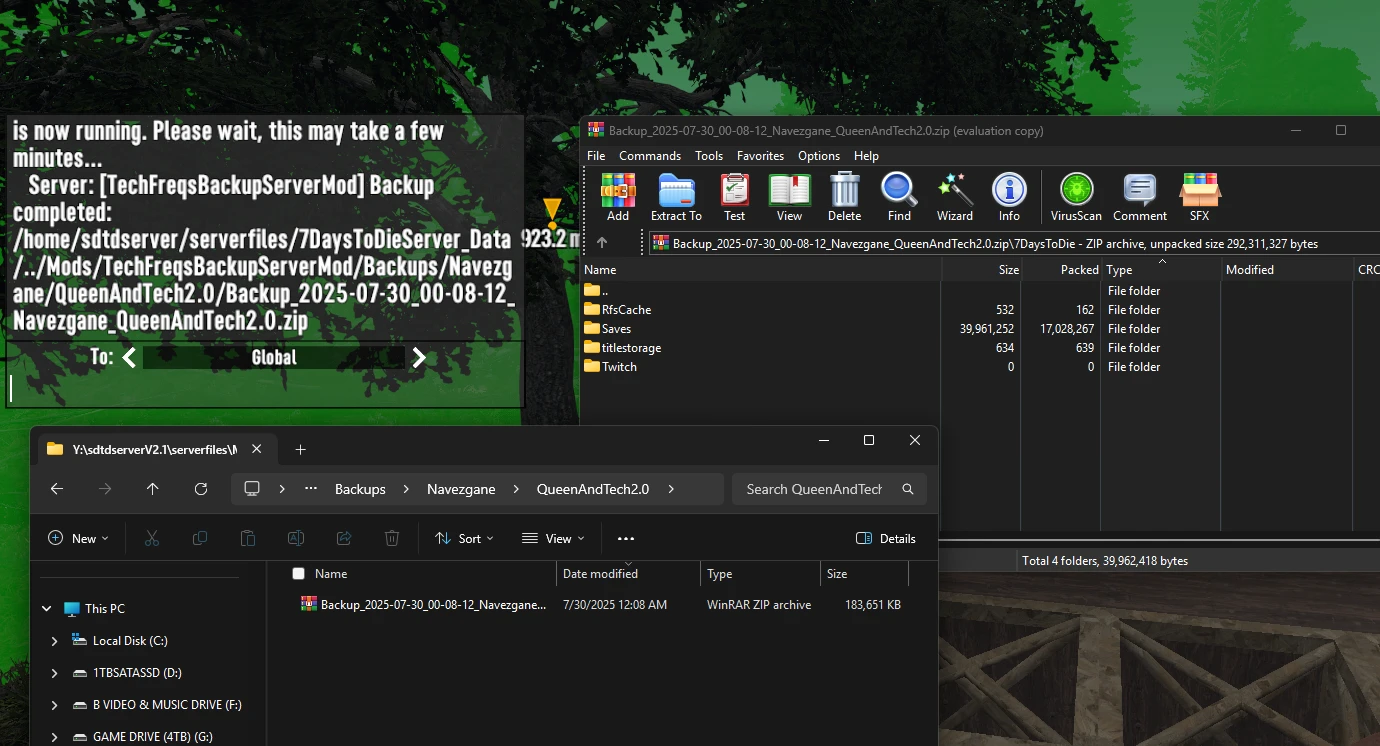1380x746 pixels.
Task: Click the Rename icon in Explorer toolbar
Action: pyautogui.click(x=296, y=538)
